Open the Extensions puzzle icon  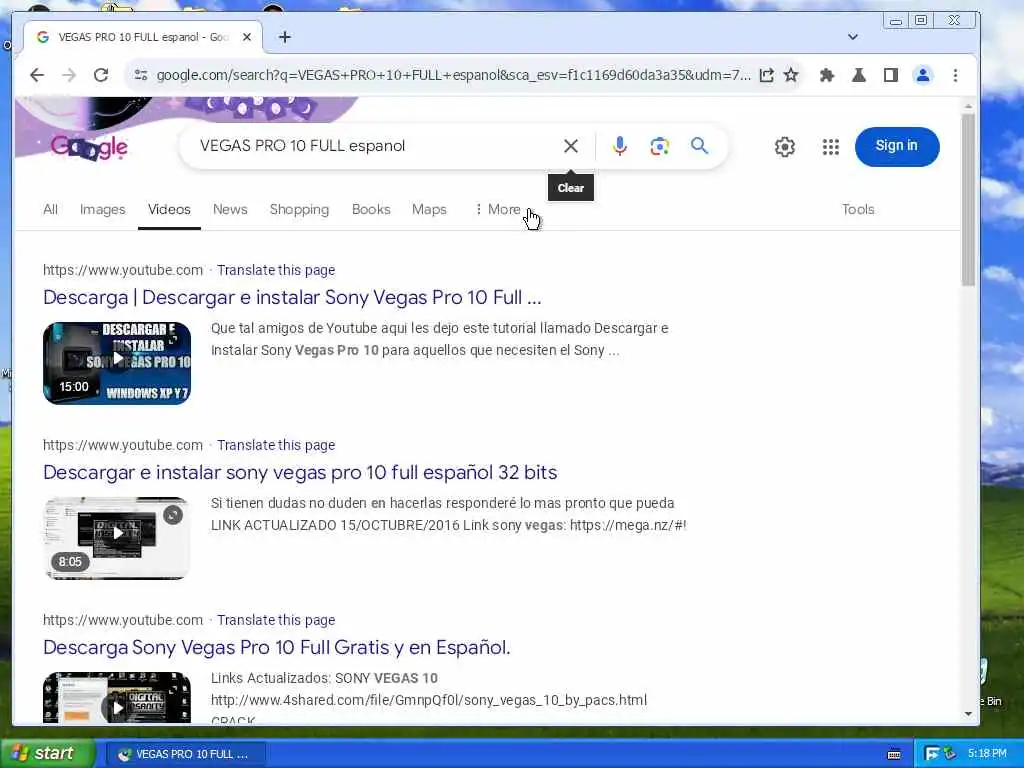tap(827, 75)
